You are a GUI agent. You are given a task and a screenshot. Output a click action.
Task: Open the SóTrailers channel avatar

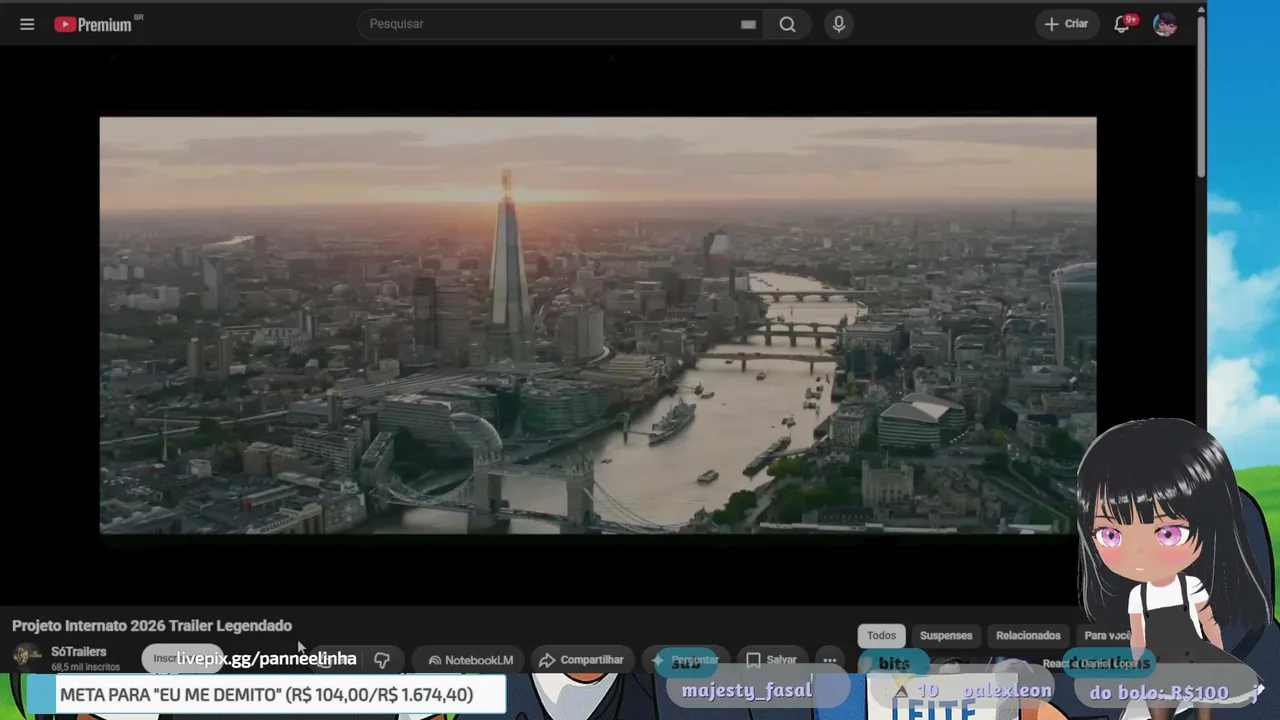pyautogui.click(x=27, y=658)
